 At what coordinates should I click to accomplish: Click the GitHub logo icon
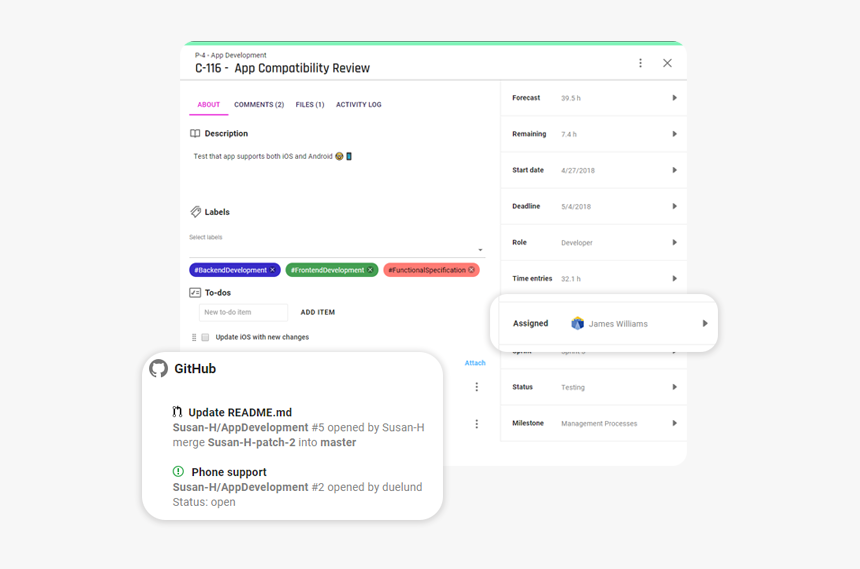(x=158, y=368)
